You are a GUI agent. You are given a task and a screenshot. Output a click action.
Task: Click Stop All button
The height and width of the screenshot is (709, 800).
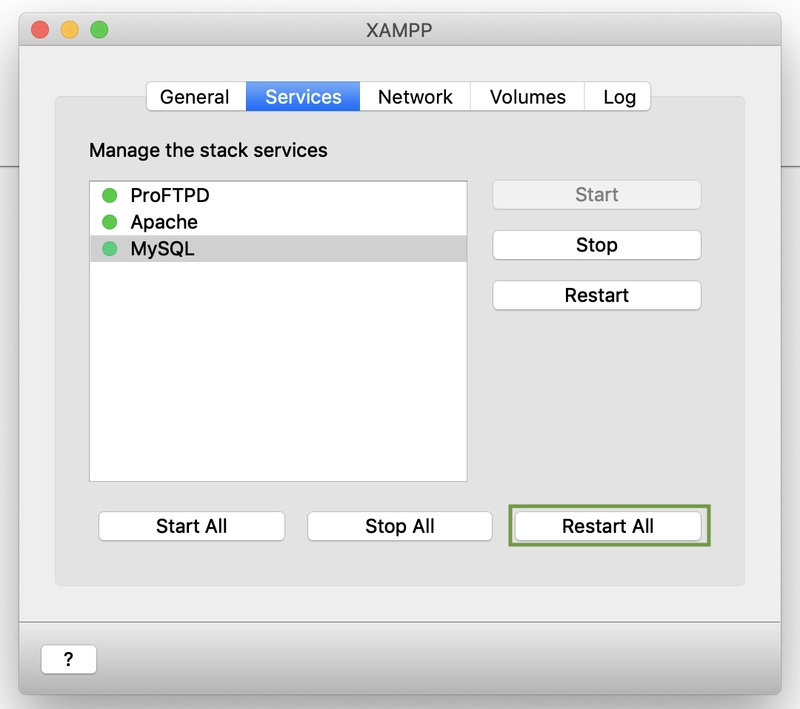[399, 526]
